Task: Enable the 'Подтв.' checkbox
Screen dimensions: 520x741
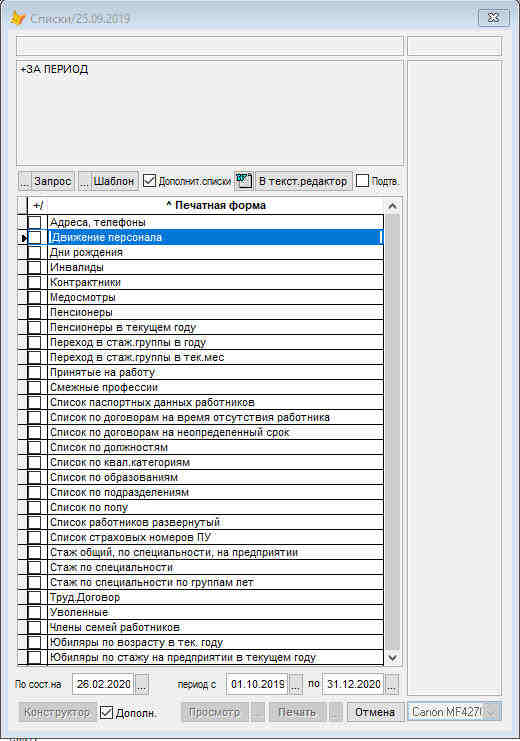Action: point(362,181)
